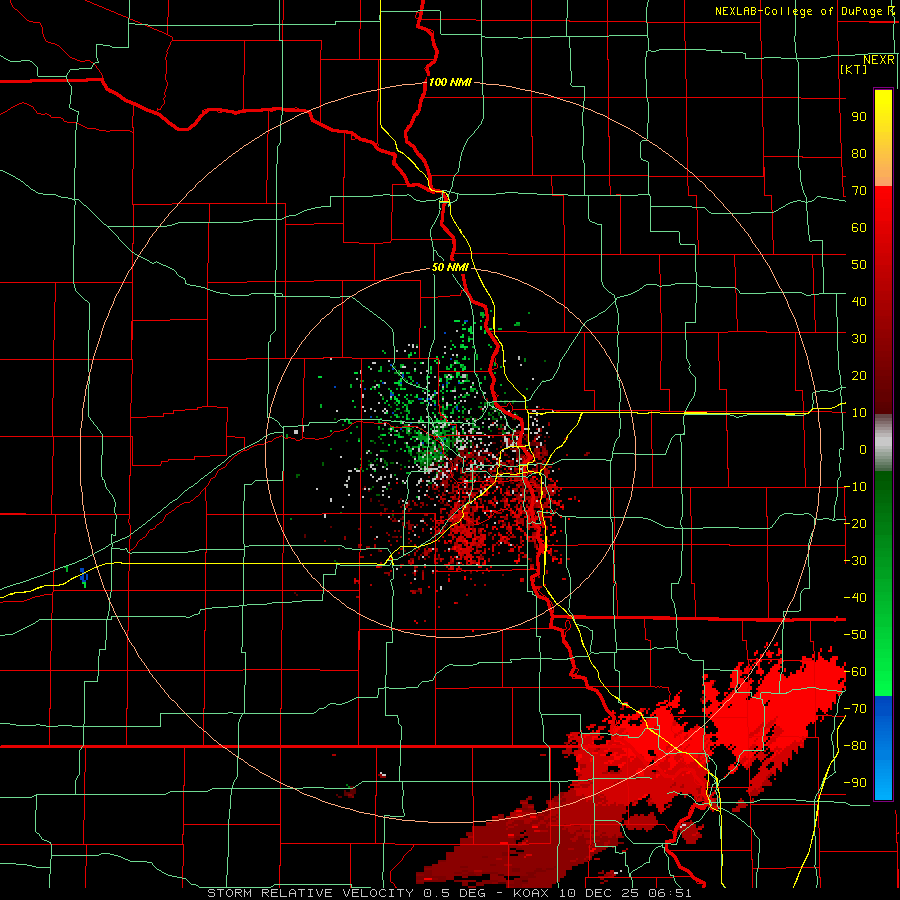Click the positive 50 value on velocity scale

[859, 265]
